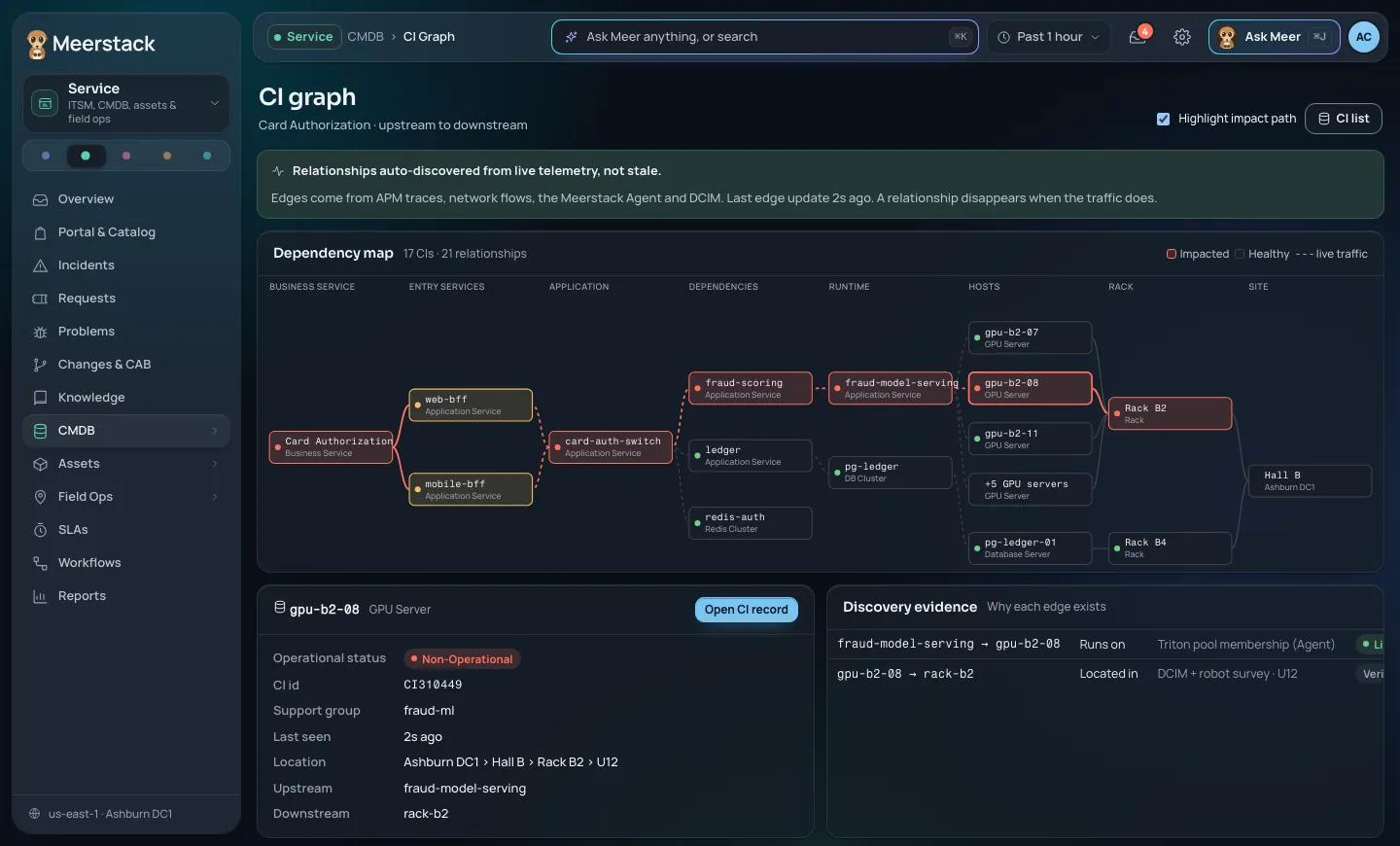The image size is (1400, 846).
Task: Select the gpu-b2-07 host node
Action: pos(1031,338)
